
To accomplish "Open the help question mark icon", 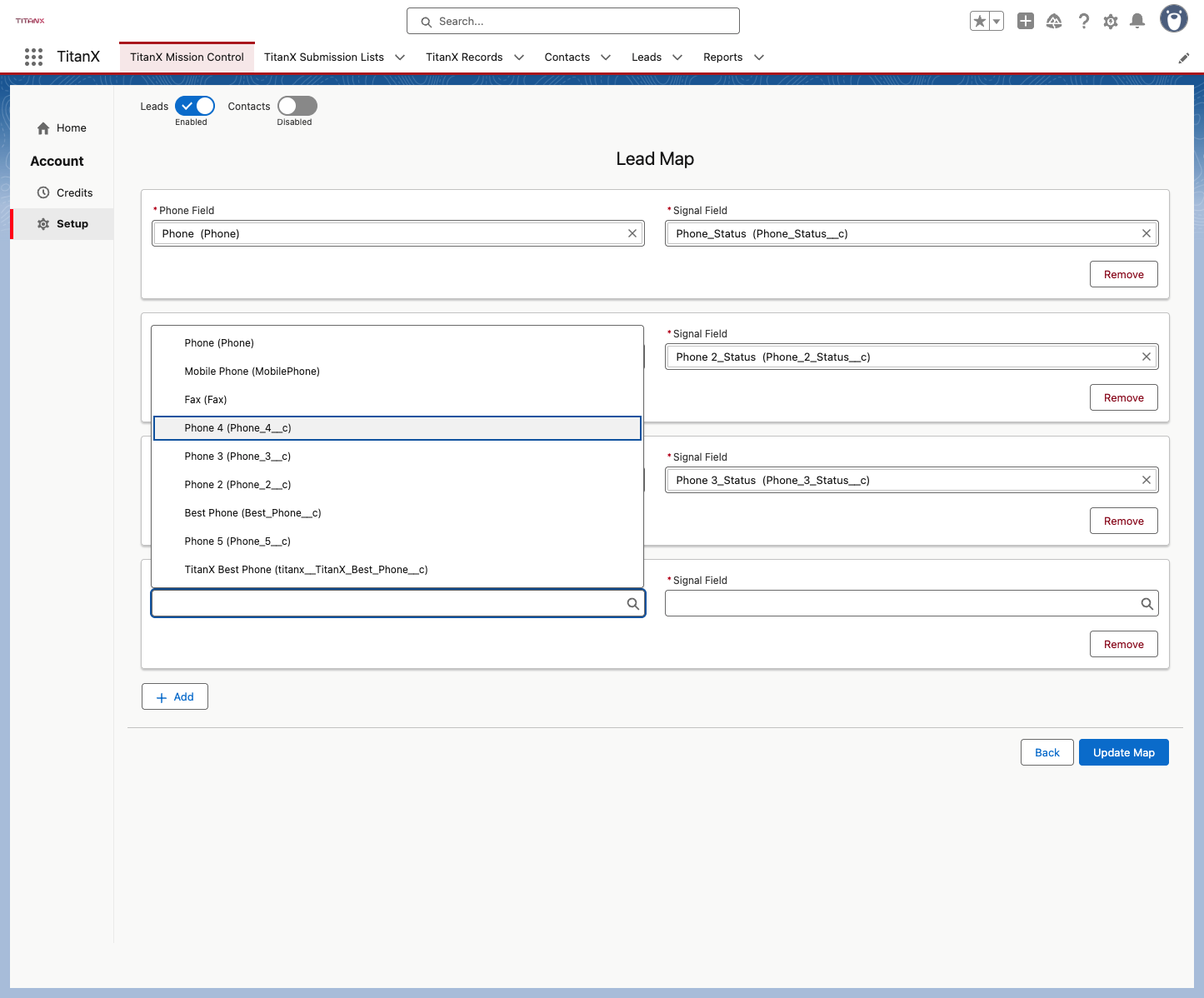I will (x=1083, y=21).
